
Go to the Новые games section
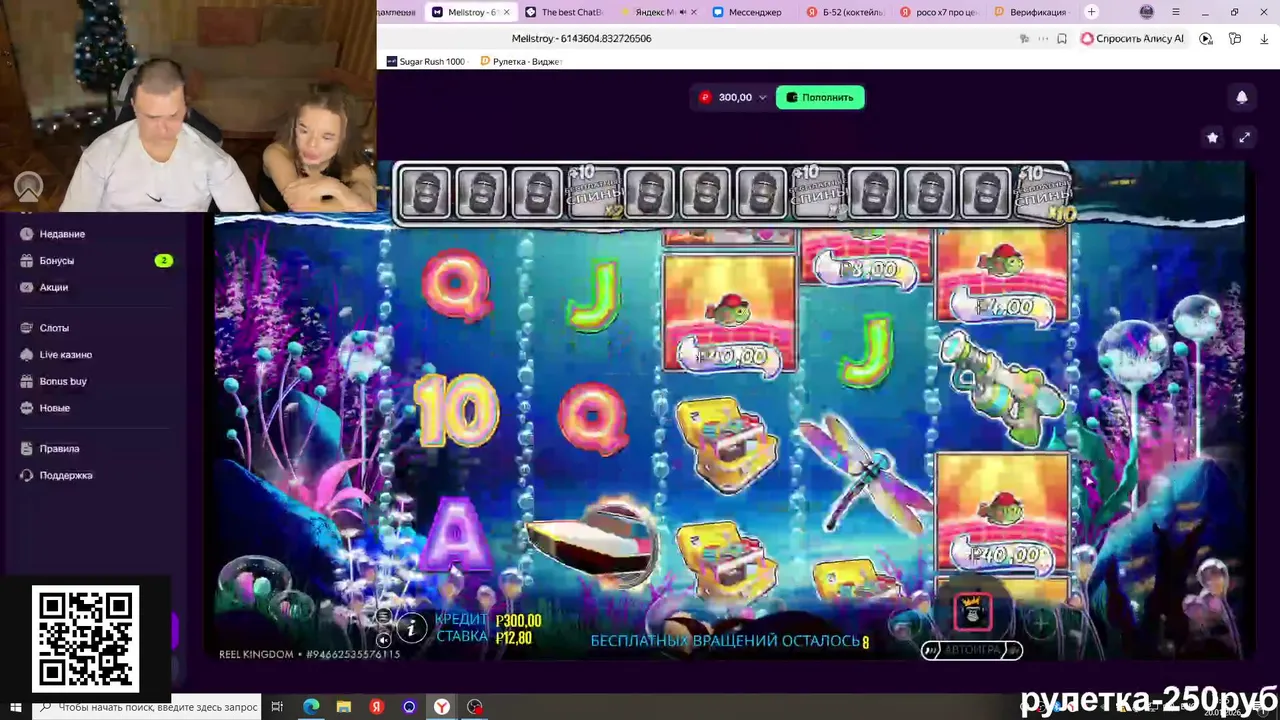(54, 409)
